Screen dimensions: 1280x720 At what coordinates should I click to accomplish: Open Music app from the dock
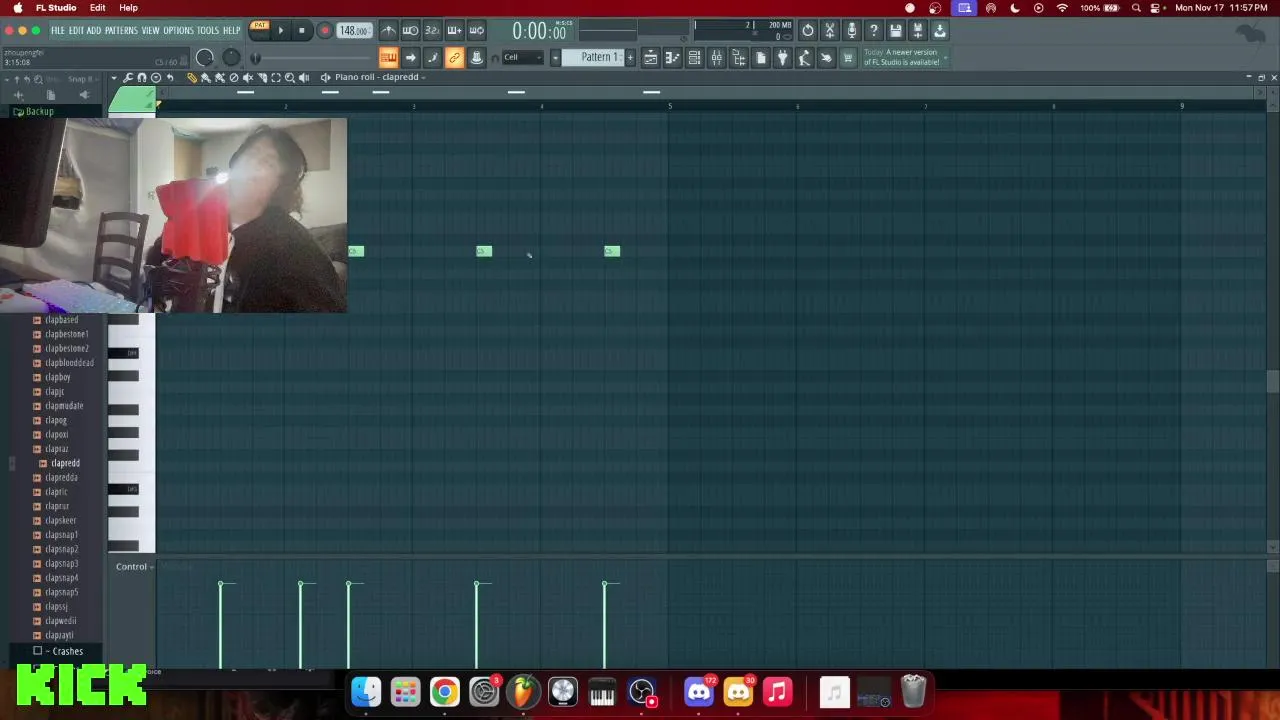pyautogui.click(x=777, y=691)
